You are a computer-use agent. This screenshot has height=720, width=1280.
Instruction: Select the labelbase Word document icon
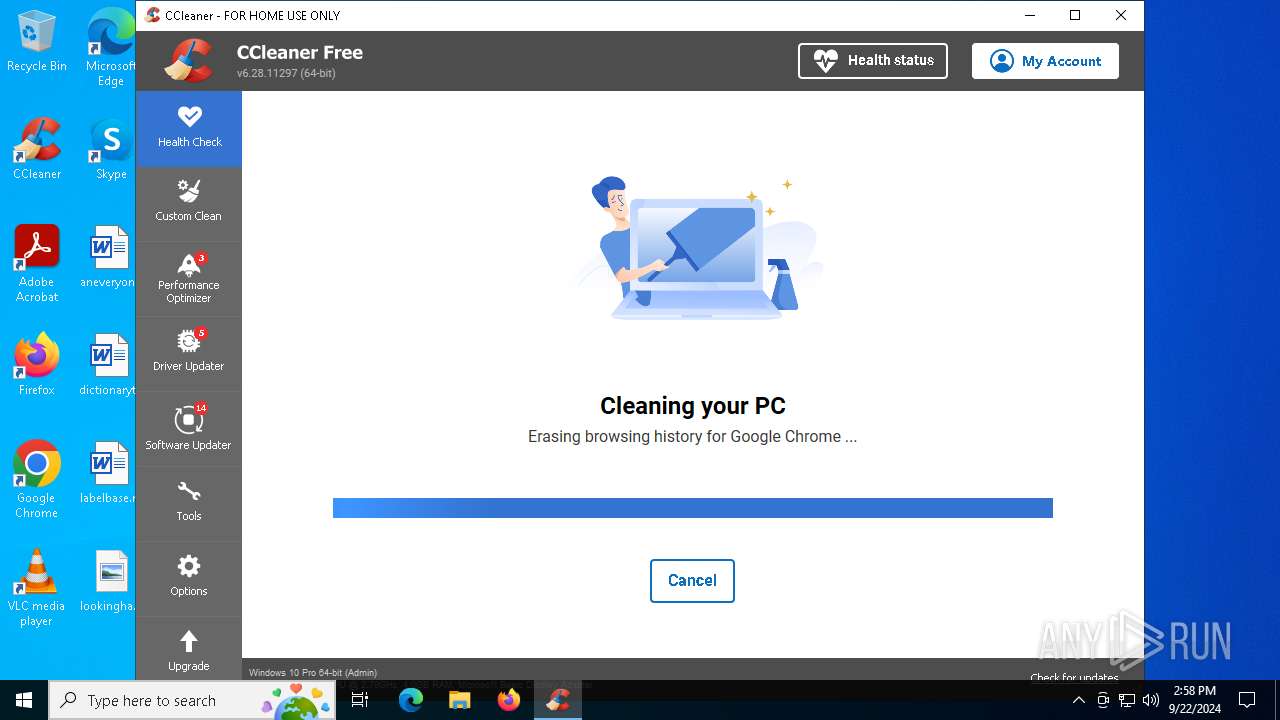coord(108,473)
